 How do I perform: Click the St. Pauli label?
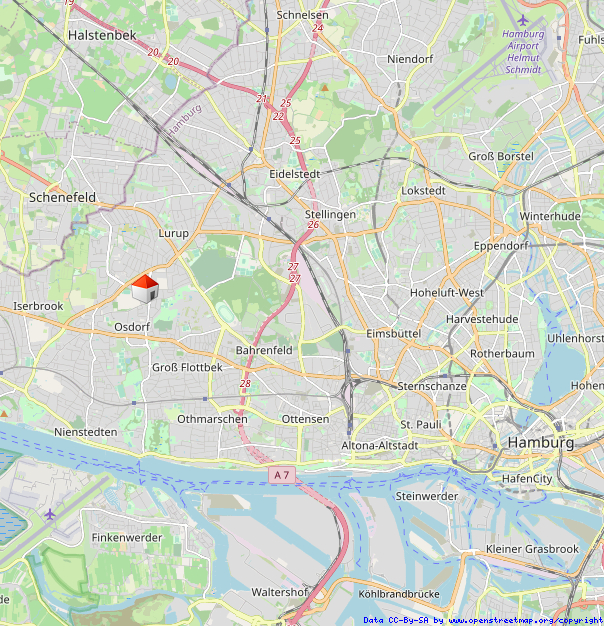pos(421,424)
